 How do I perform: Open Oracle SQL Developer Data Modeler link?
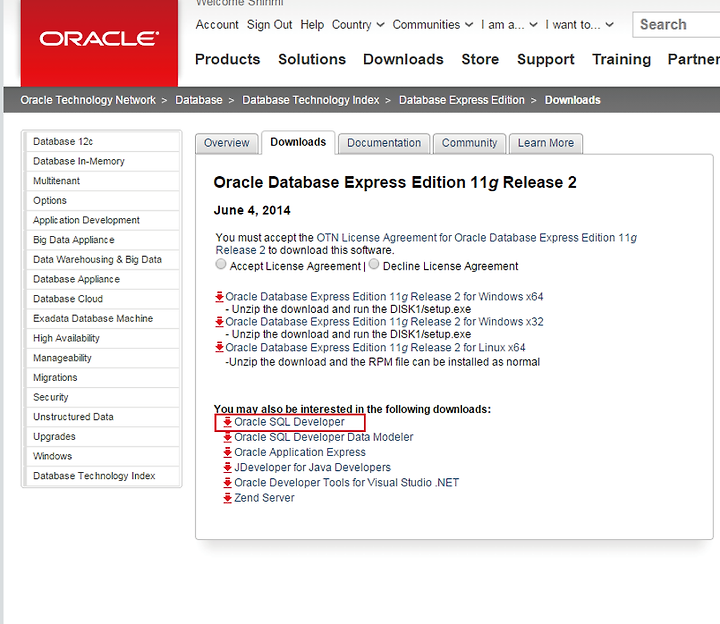point(324,437)
